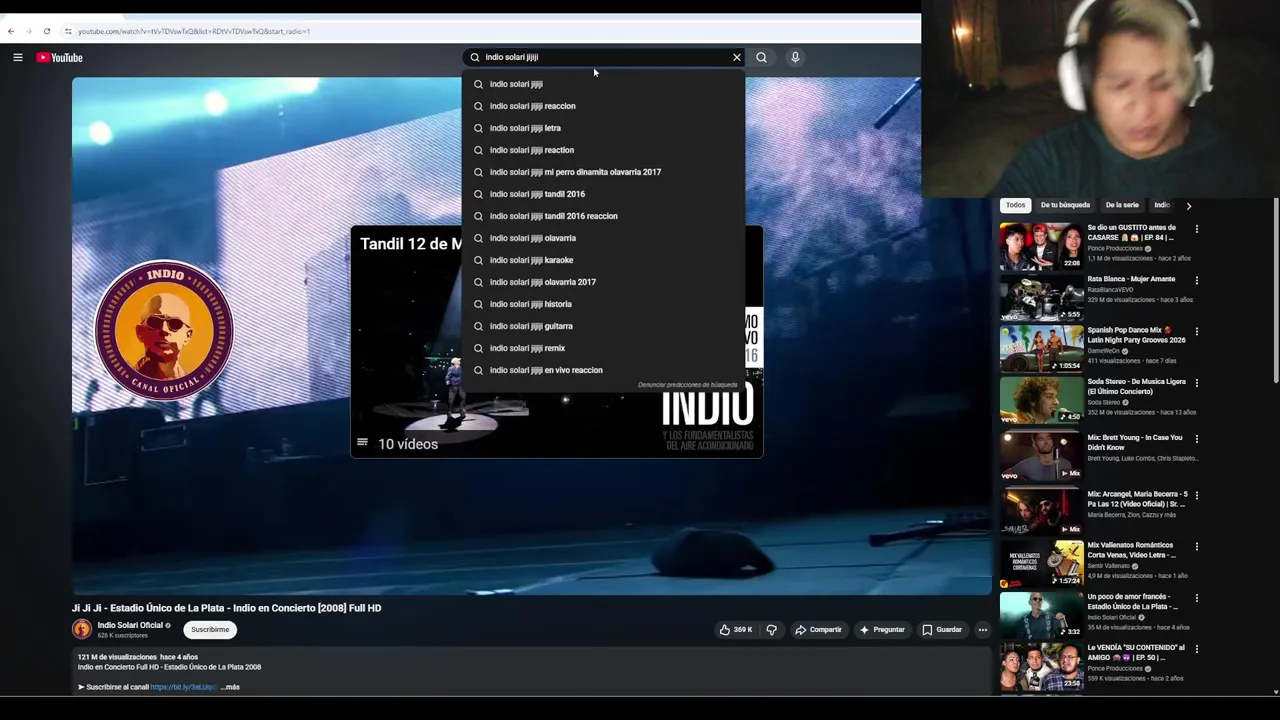This screenshot has width=1280, height=720.
Task: Reload the page in the browser
Action: click(46, 31)
